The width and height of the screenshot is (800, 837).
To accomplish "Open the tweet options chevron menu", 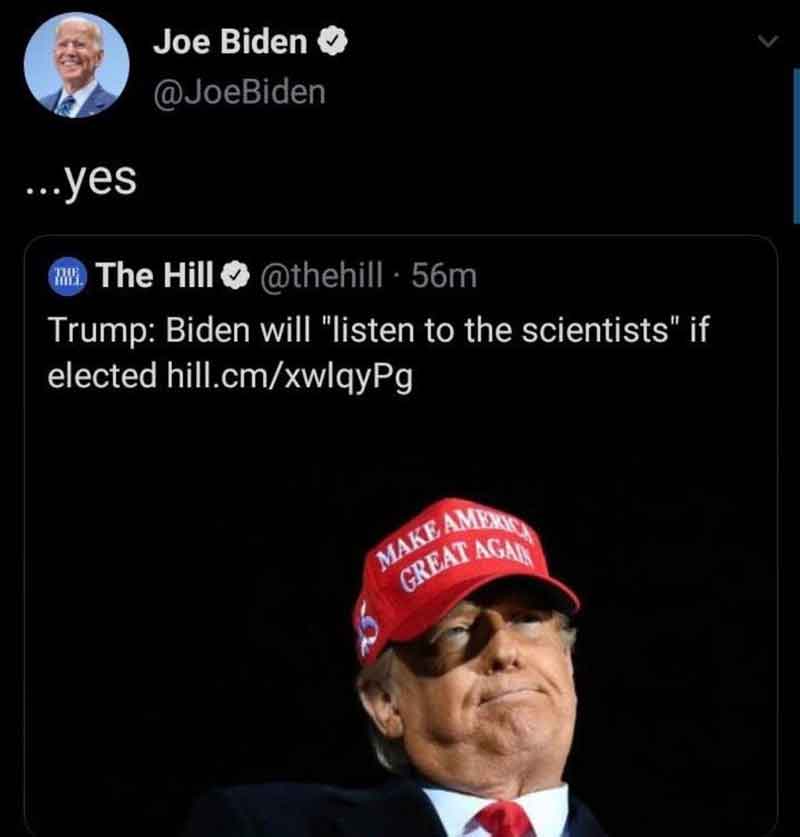I will tap(768, 41).
